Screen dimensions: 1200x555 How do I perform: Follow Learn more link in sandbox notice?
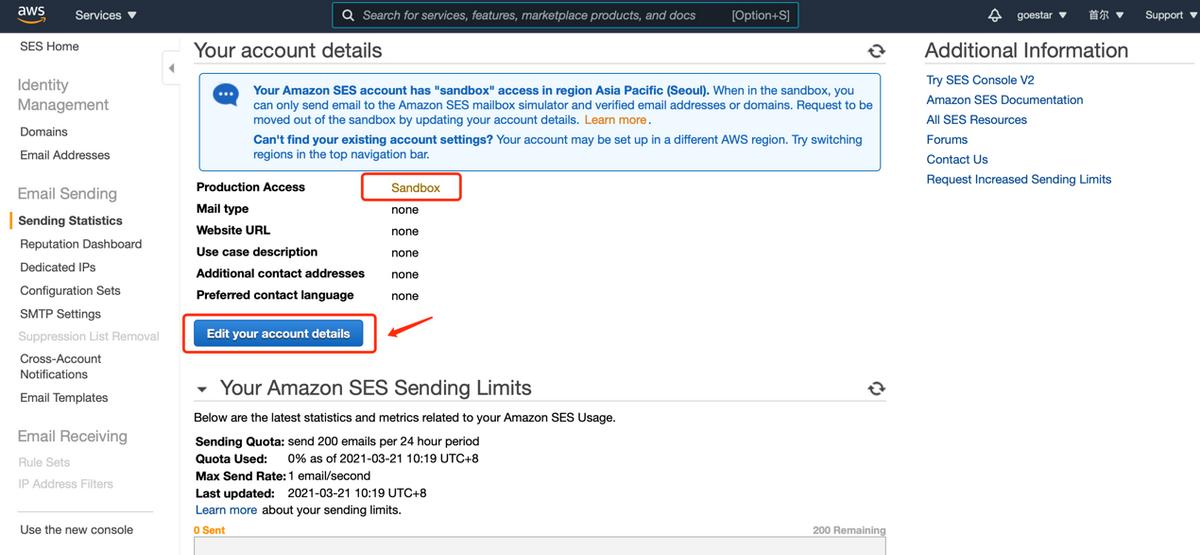click(x=616, y=120)
